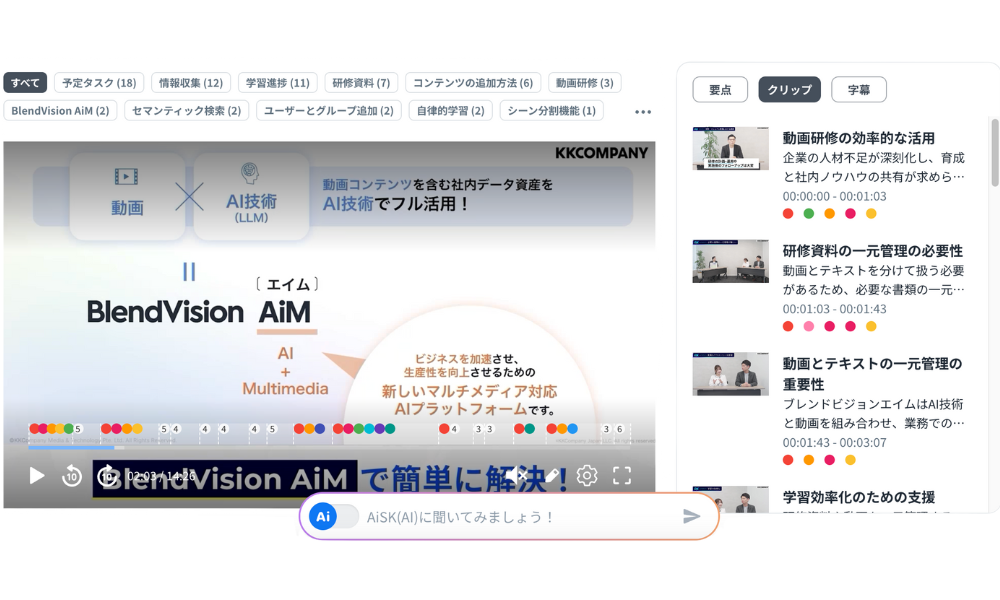Screen dimensions: 1000x600
Task: Filter by BlendVision AiM (2)
Action: pyautogui.click(x=60, y=111)
